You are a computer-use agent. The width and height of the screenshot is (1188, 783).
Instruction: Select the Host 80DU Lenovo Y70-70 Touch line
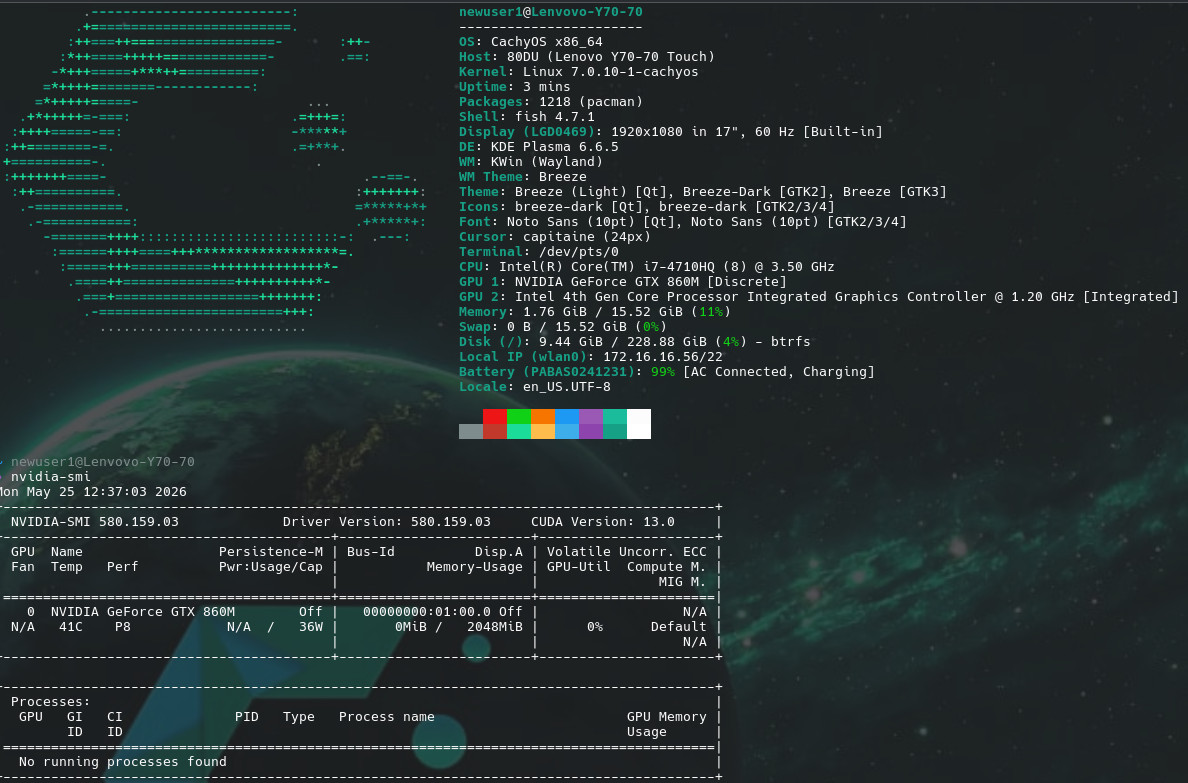[x=586, y=57]
